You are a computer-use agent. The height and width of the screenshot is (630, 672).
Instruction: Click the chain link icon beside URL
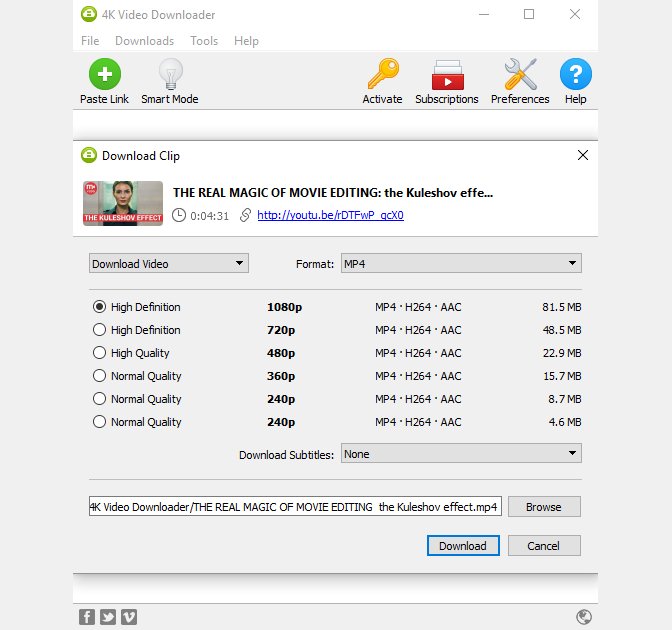[x=245, y=215]
